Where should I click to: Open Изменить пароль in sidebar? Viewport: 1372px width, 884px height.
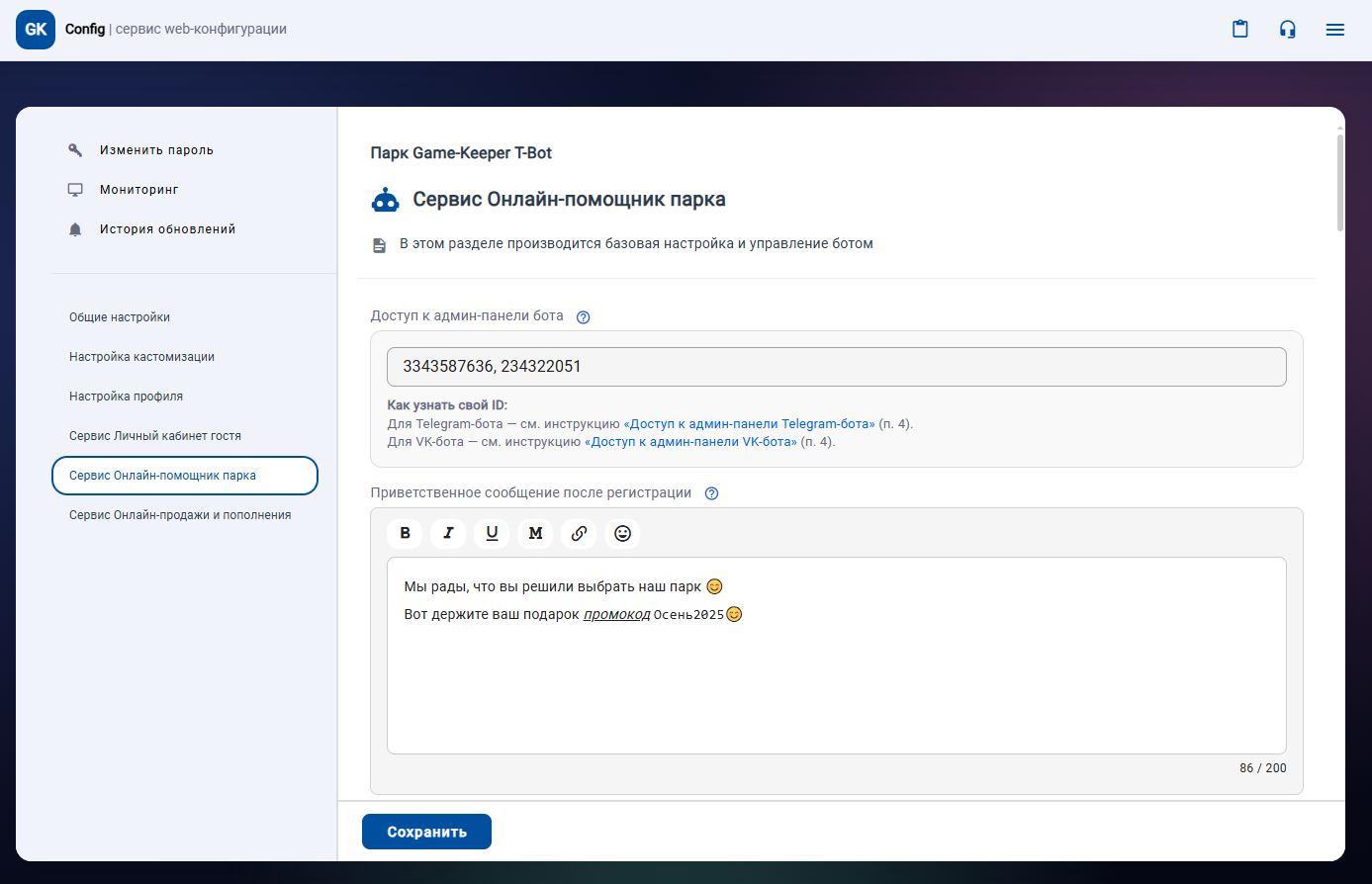[x=156, y=150]
